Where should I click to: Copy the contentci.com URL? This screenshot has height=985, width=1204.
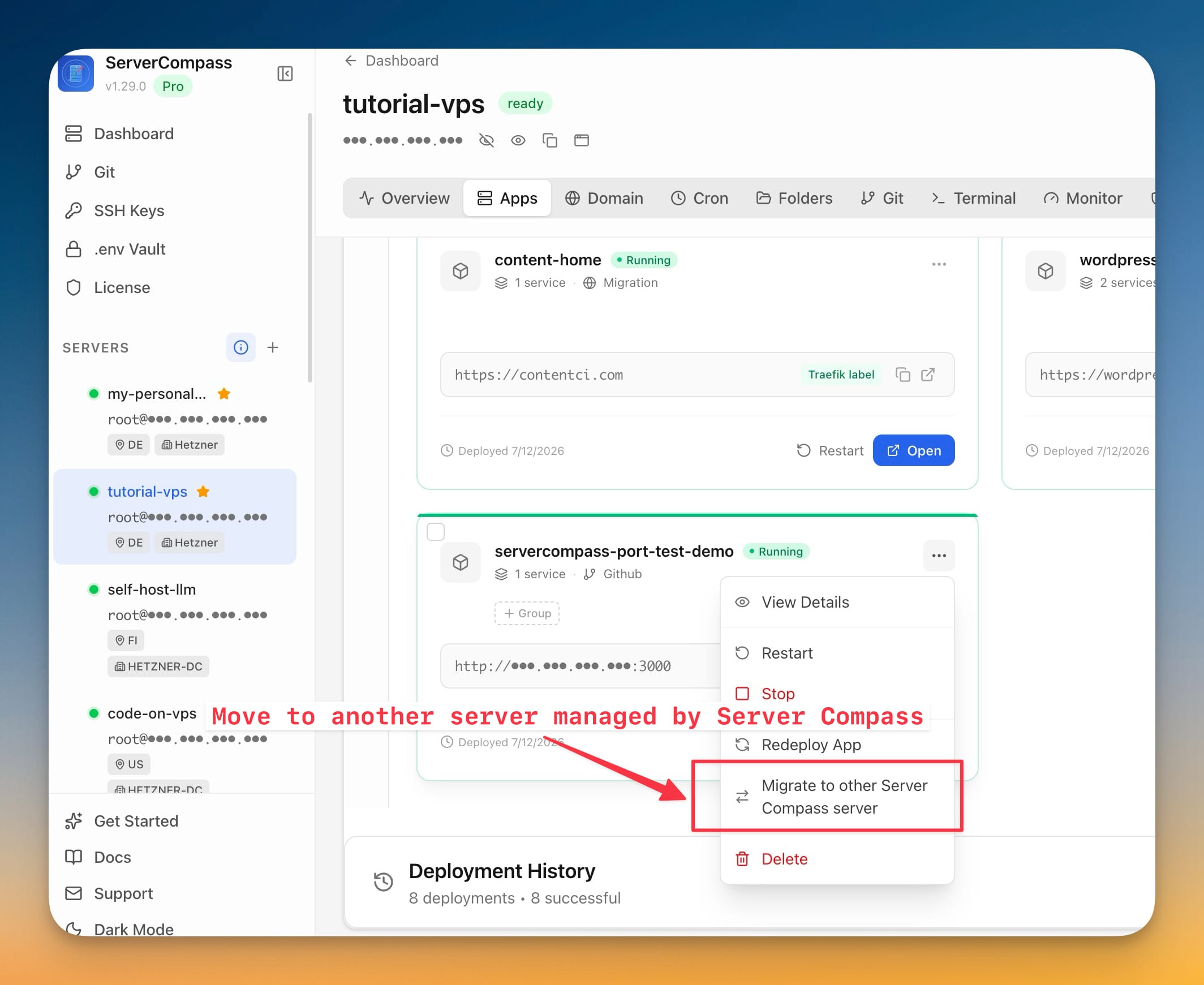click(902, 375)
